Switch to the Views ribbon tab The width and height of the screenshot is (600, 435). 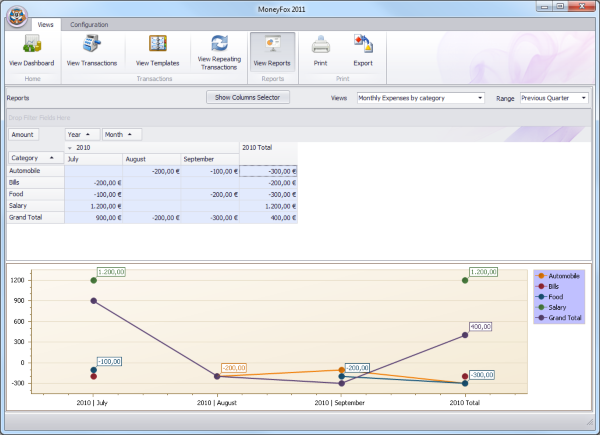pyautogui.click(x=46, y=24)
